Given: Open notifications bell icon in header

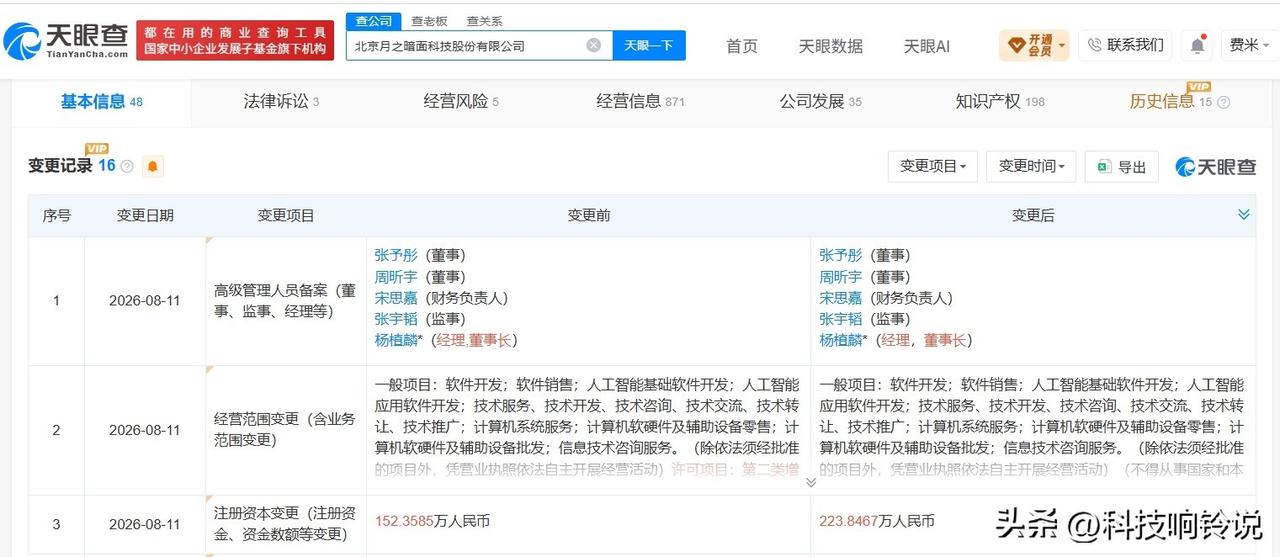Looking at the screenshot, I should [x=1197, y=45].
